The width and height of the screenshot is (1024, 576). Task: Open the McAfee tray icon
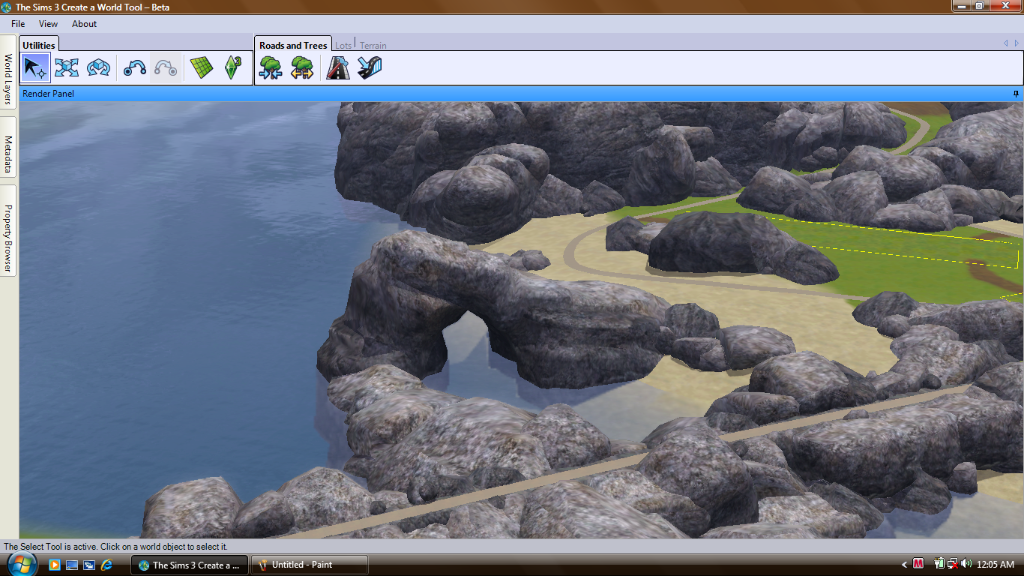click(918, 564)
